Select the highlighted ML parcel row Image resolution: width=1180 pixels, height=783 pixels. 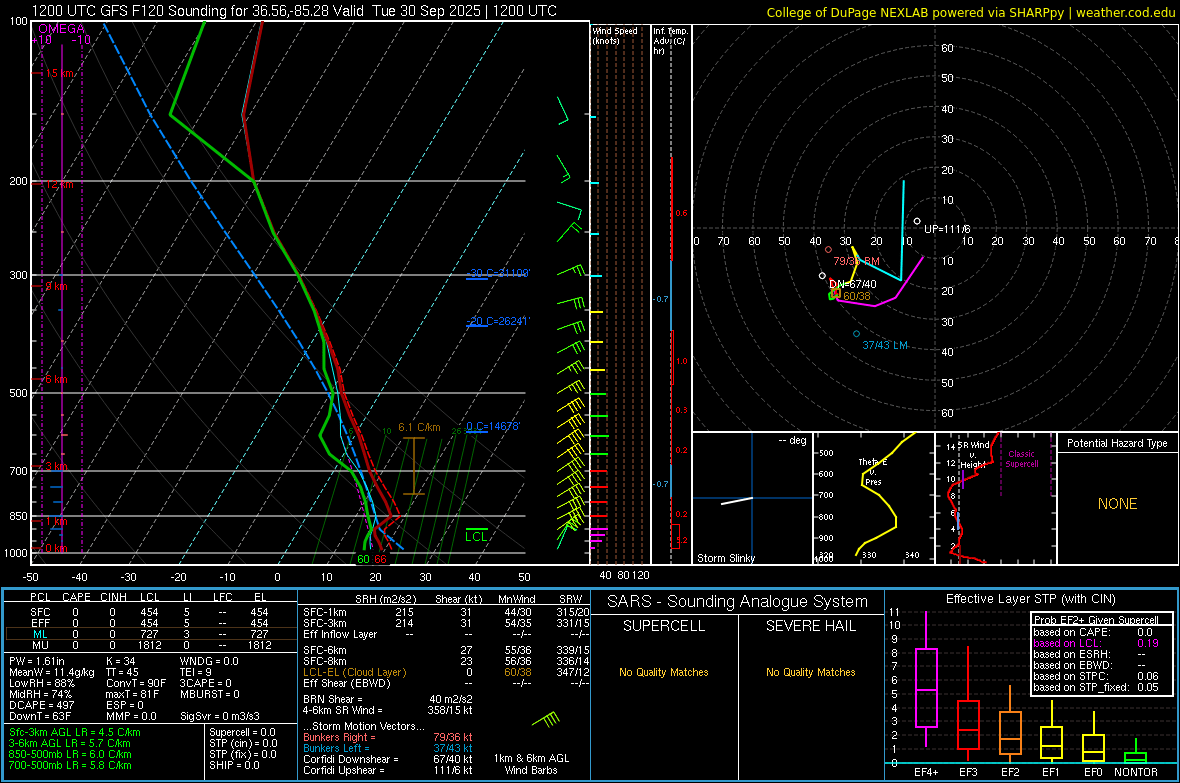click(x=150, y=634)
